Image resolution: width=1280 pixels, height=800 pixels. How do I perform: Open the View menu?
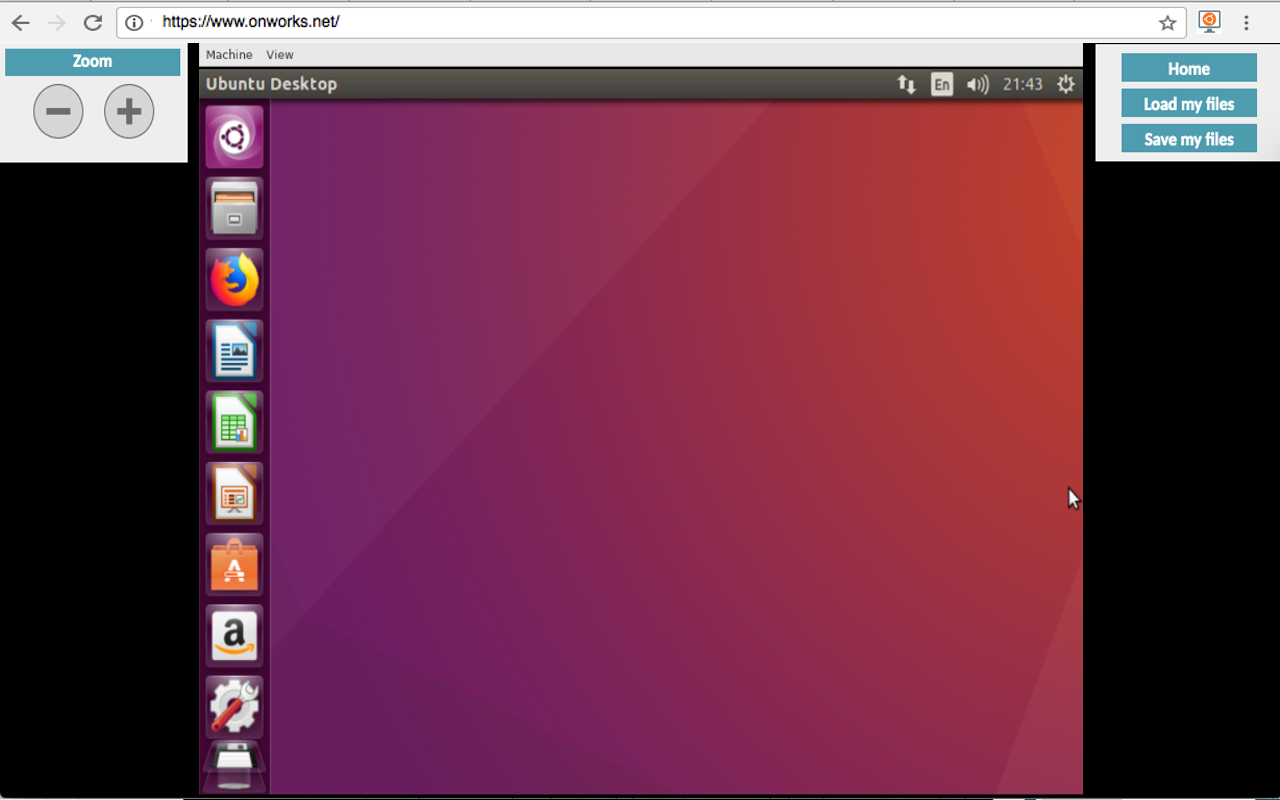pyautogui.click(x=279, y=54)
